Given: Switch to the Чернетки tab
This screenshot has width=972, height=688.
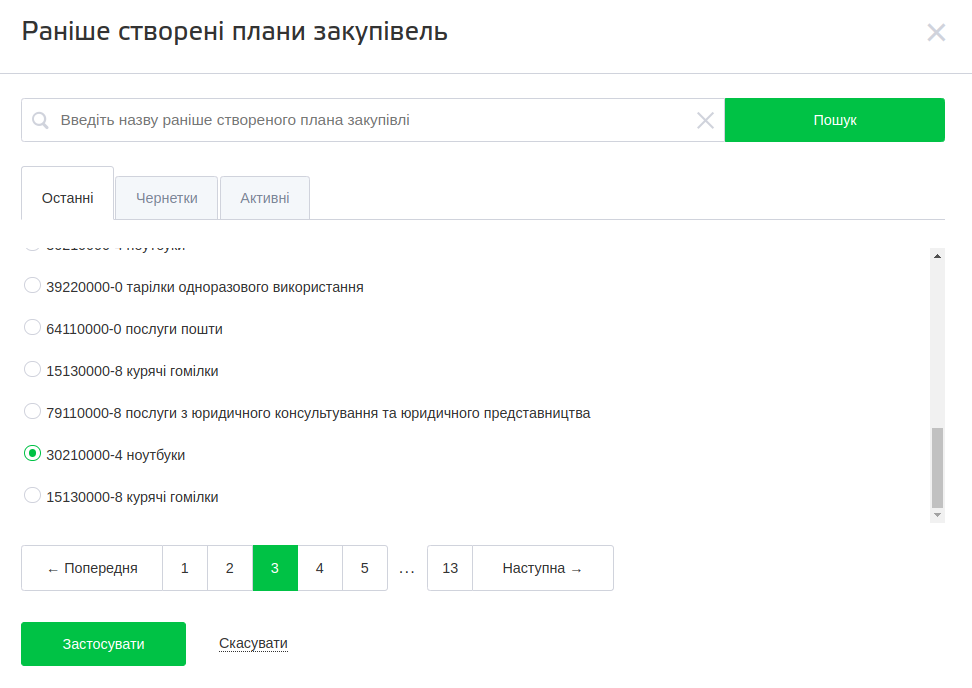Looking at the screenshot, I should pos(167,198).
